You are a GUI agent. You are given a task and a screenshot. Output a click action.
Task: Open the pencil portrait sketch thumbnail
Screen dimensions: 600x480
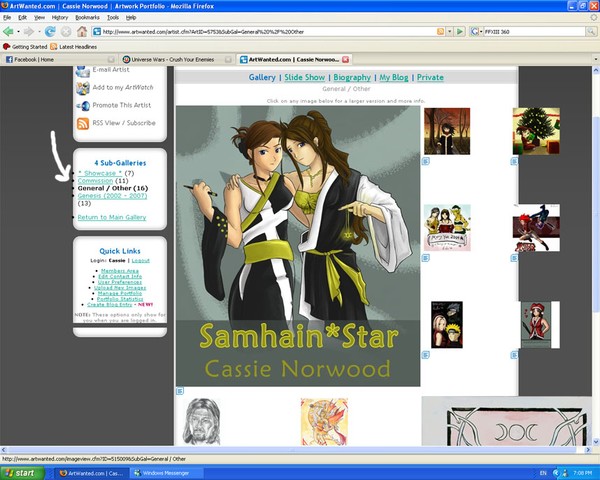201,421
